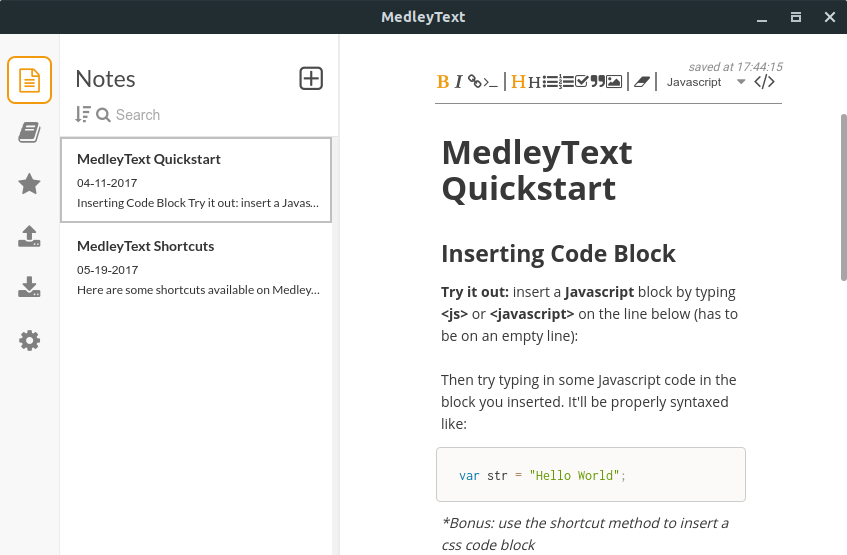Insert a numbered list

point(566,82)
